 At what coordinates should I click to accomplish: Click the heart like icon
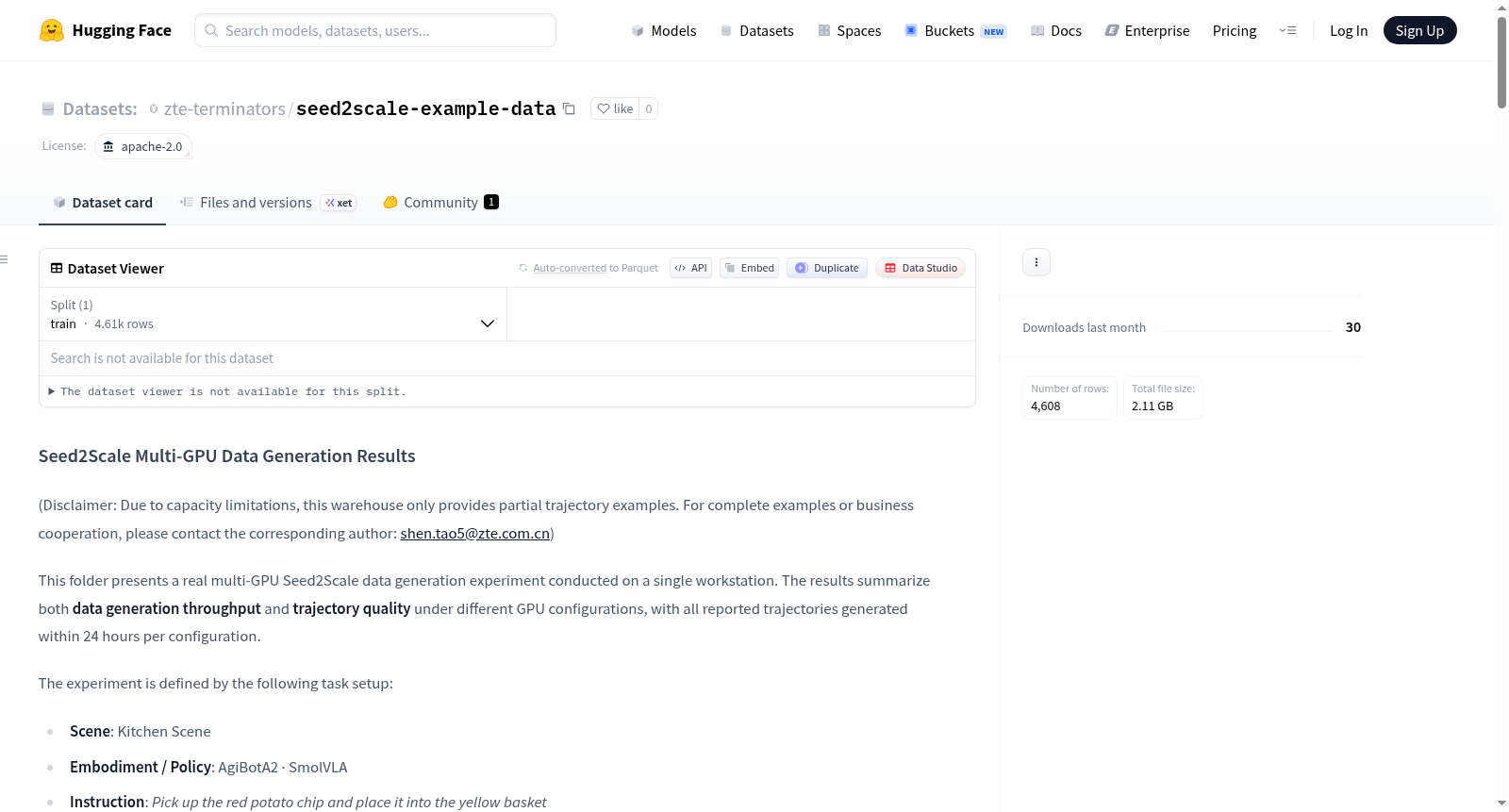click(604, 108)
